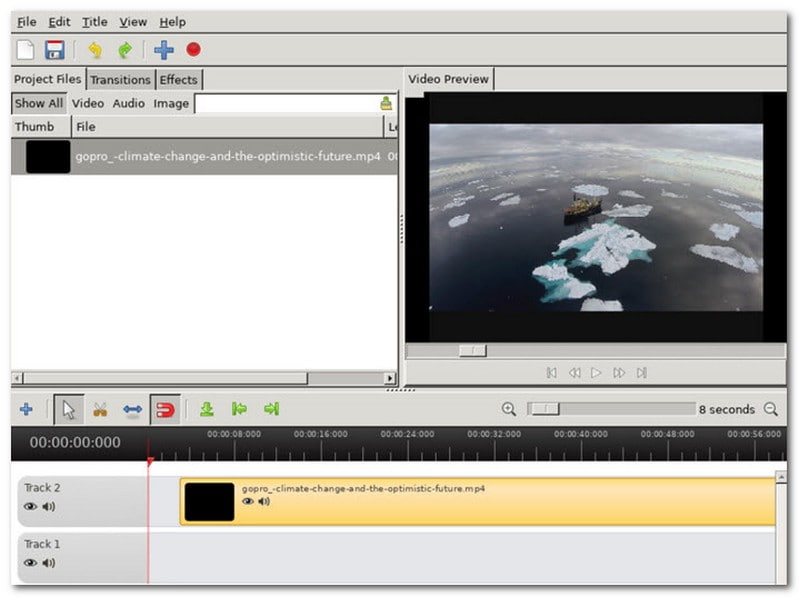The width and height of the screenshot is (799, 597).
Task: Click the Track 2 label
Action: 42,487
